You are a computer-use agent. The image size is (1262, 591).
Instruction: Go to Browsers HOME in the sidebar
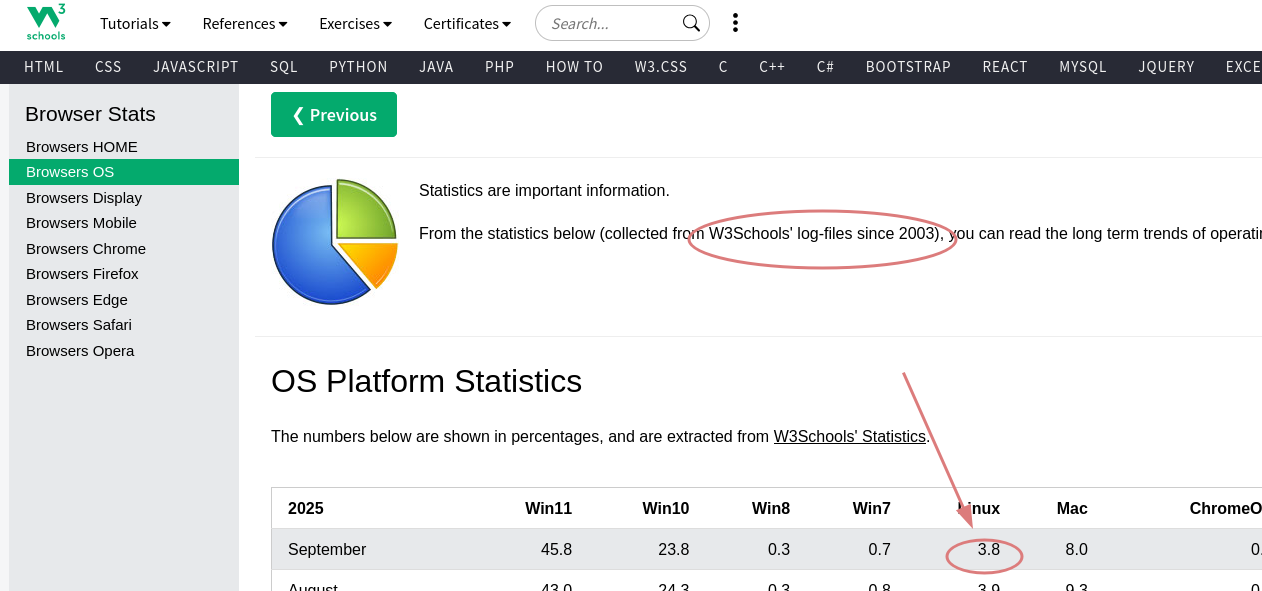[81, 146]
